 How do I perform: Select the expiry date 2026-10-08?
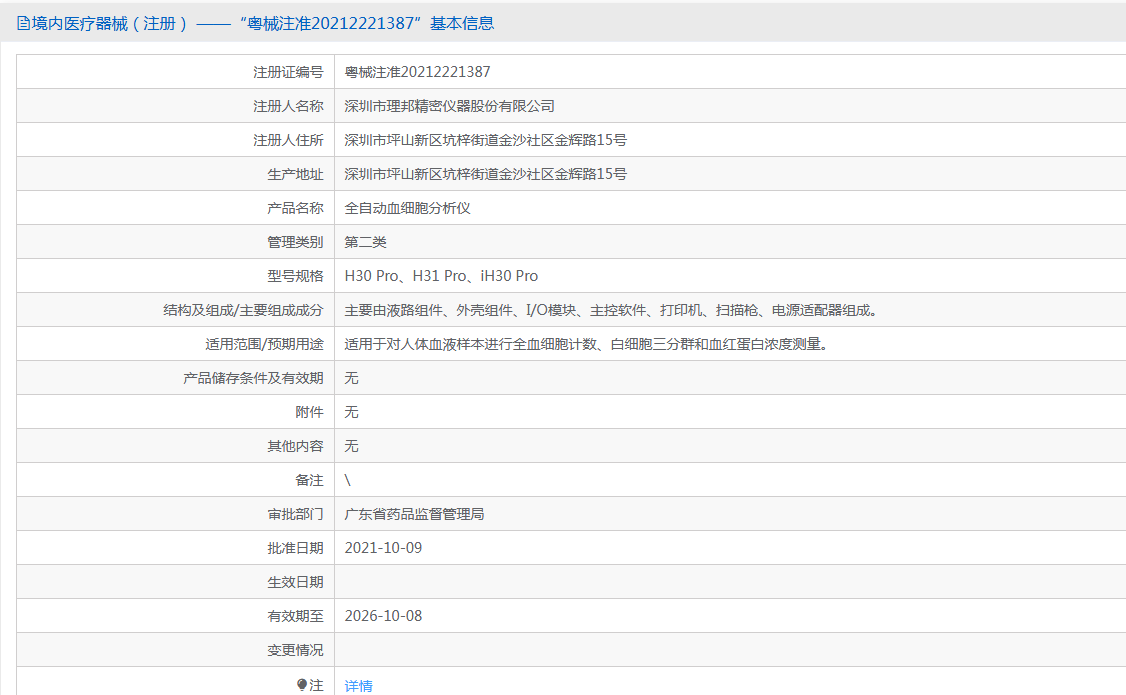(383, 616)
